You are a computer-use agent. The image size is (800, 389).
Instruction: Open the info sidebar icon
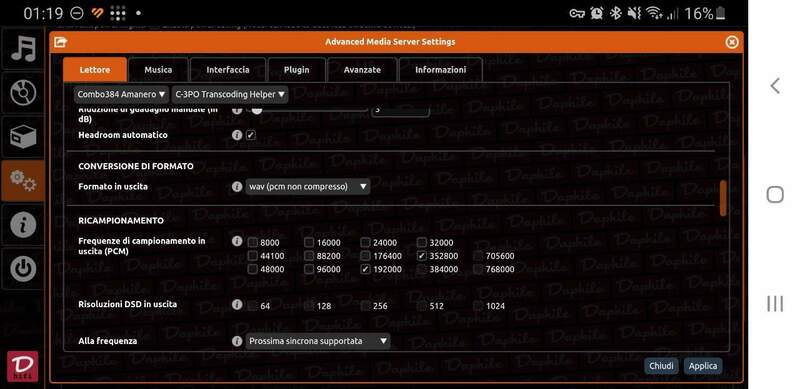pyautogui.click(x=23, y=225)
